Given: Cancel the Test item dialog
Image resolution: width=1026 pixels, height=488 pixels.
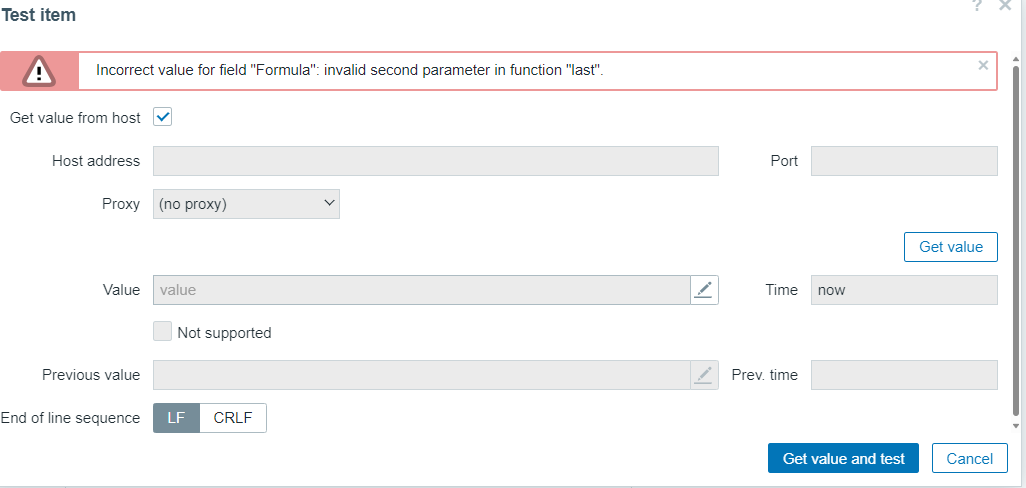Looking at the screenshot, I should tap(969, 459).
